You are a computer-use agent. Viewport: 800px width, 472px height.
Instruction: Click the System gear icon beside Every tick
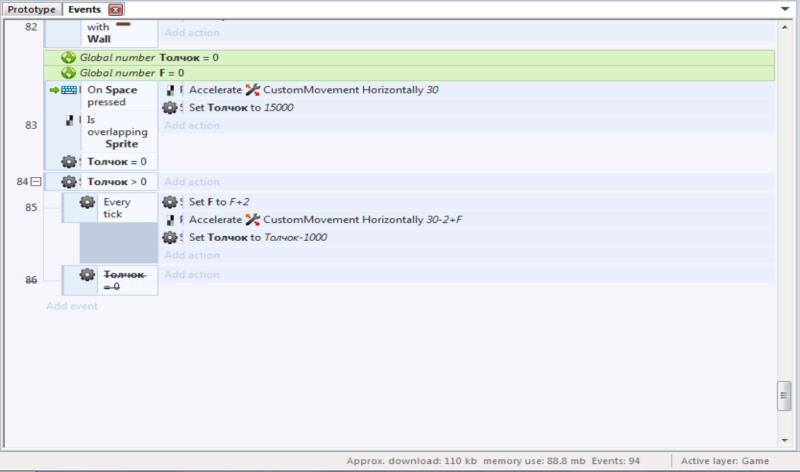(x=87, y=202)
